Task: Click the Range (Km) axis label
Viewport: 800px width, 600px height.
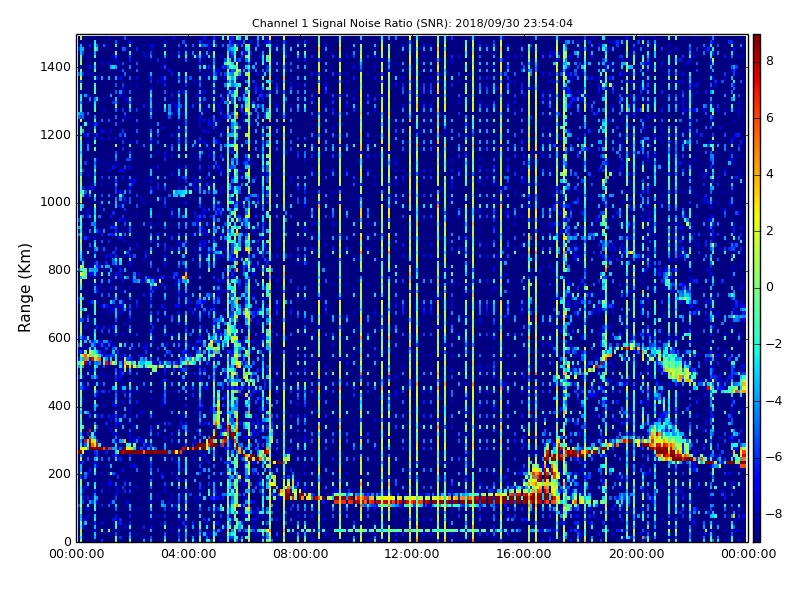Action: pos(24,288)
